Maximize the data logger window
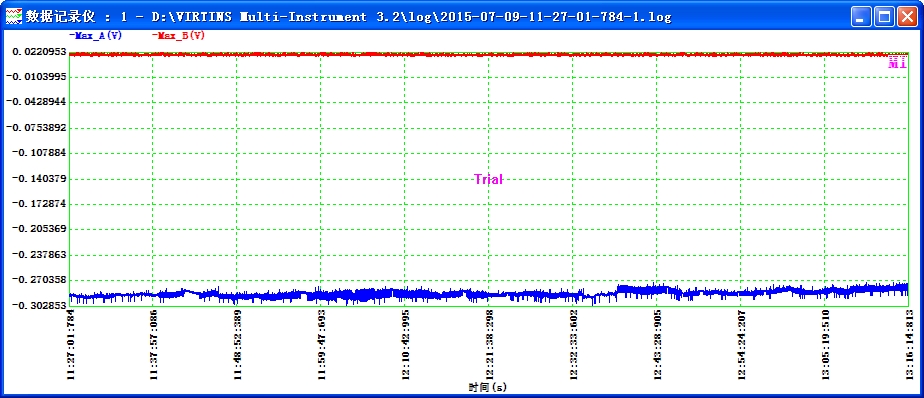 coord(884,17)
